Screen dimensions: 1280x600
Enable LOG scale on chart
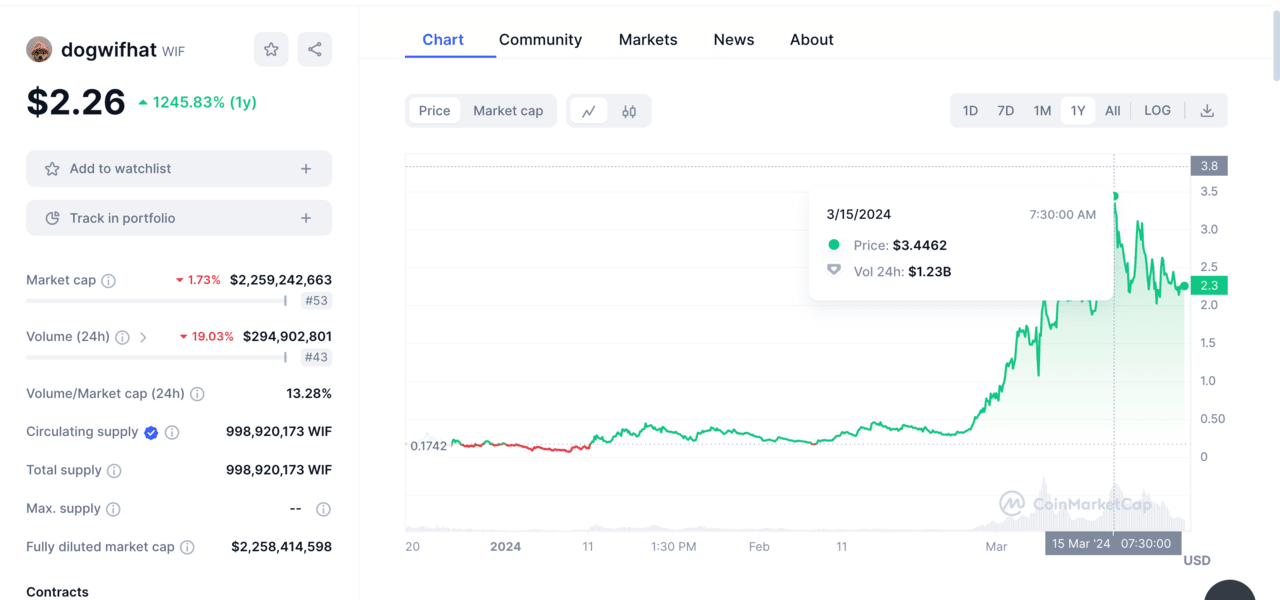1157,111
